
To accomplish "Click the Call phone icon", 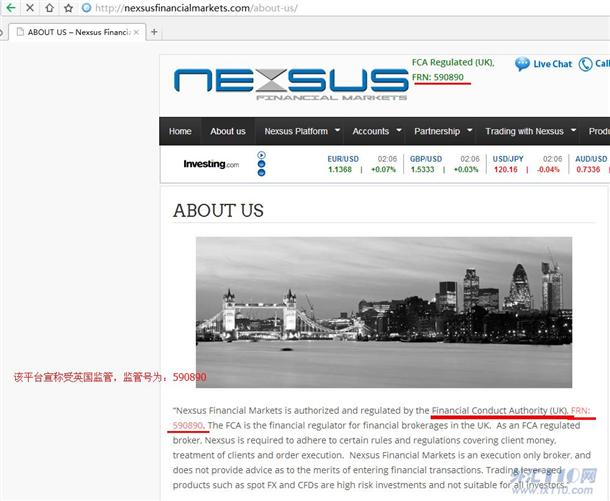I will point(585,64).
